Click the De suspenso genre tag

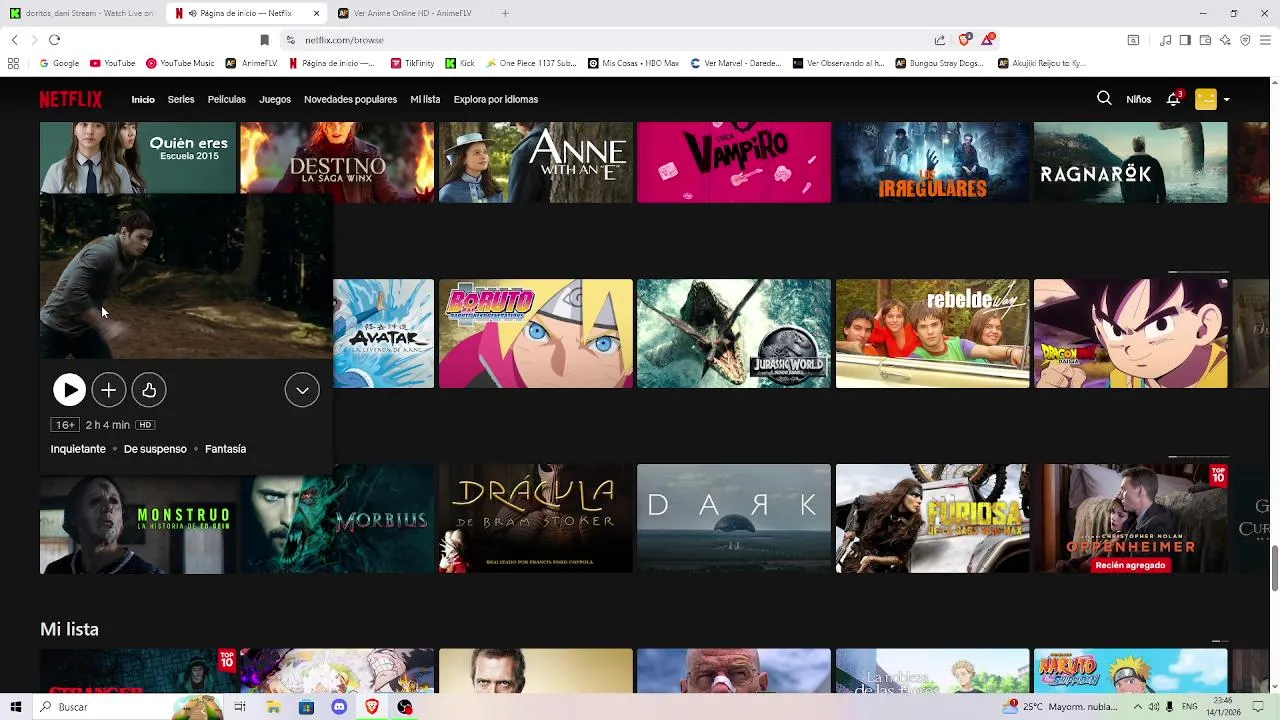tap(155, 449)
